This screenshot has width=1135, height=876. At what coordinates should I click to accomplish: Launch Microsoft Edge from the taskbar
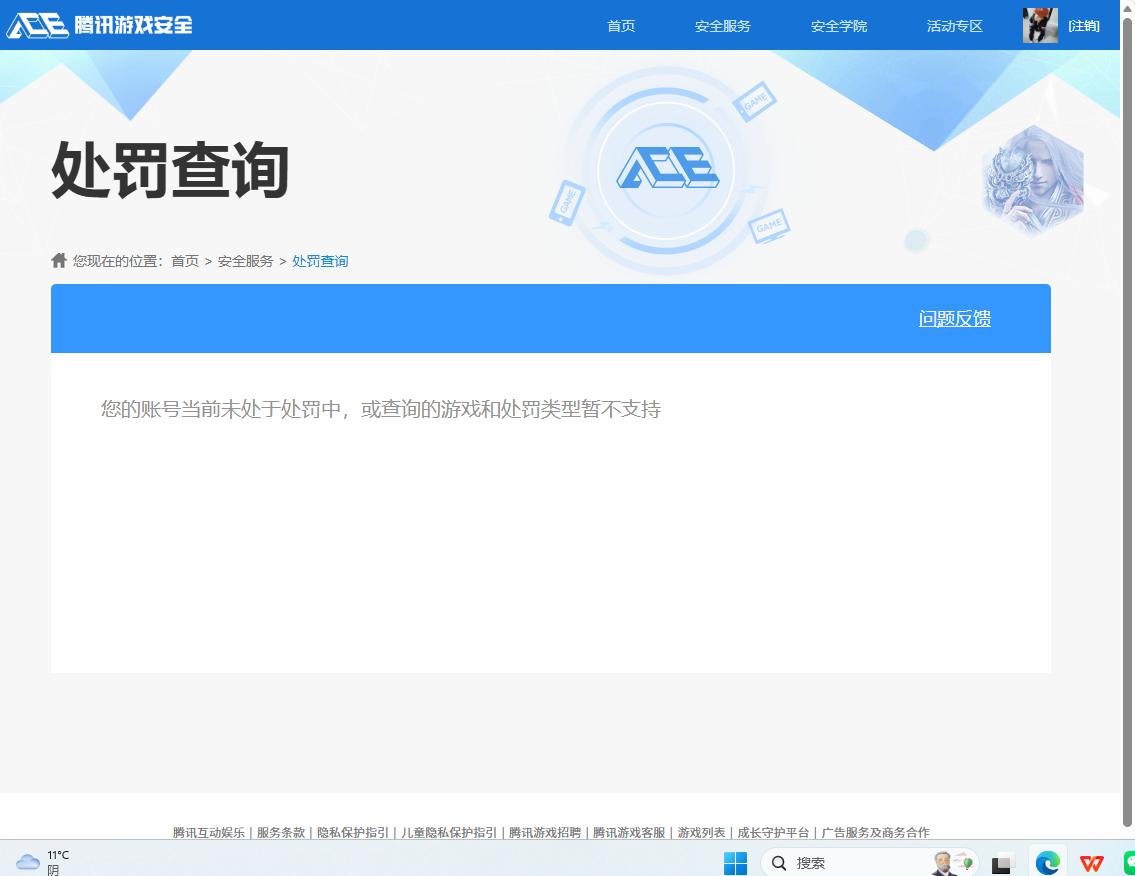[1046, 861]
